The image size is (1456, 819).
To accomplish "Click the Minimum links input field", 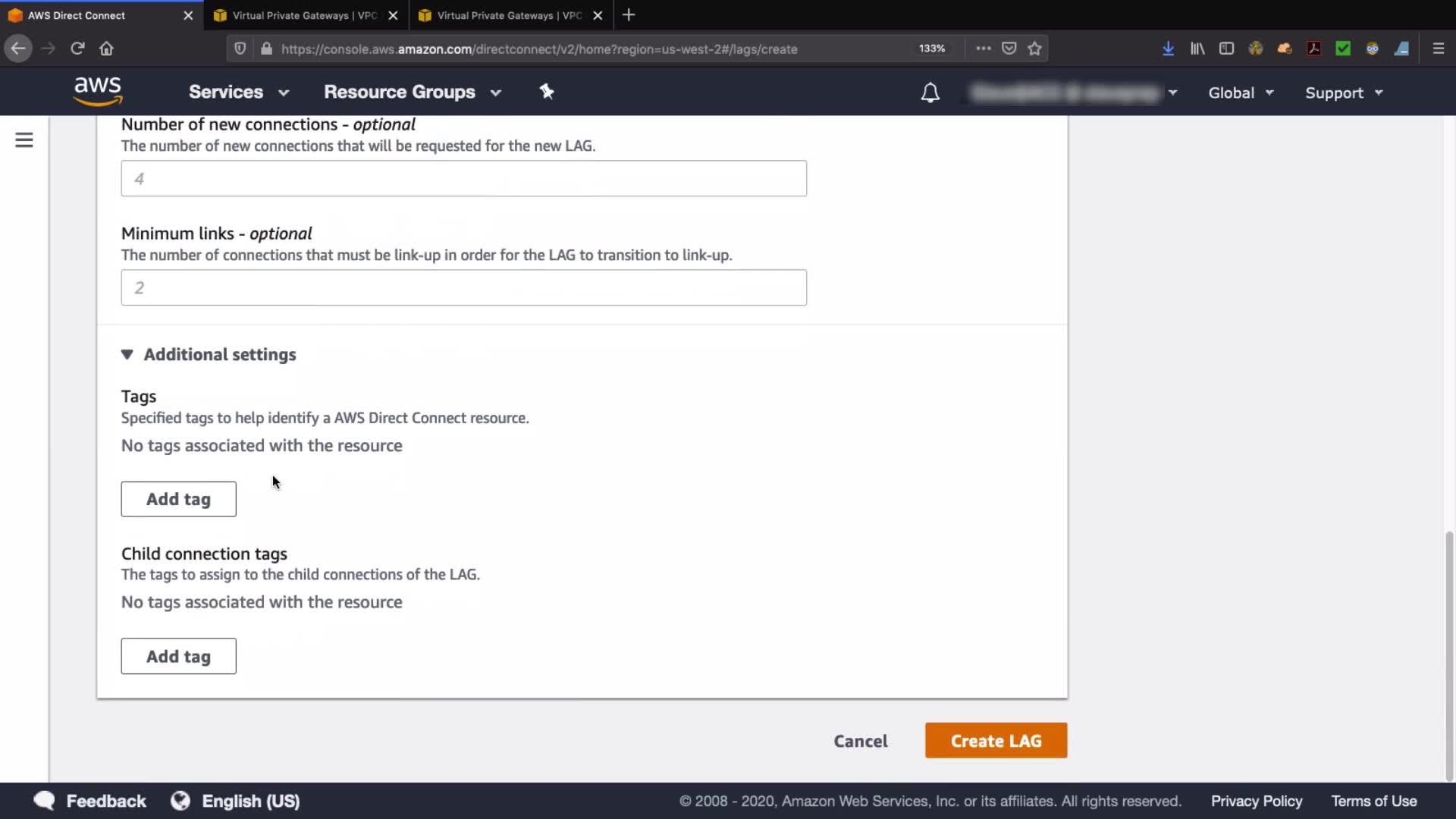I will (463, 287).
